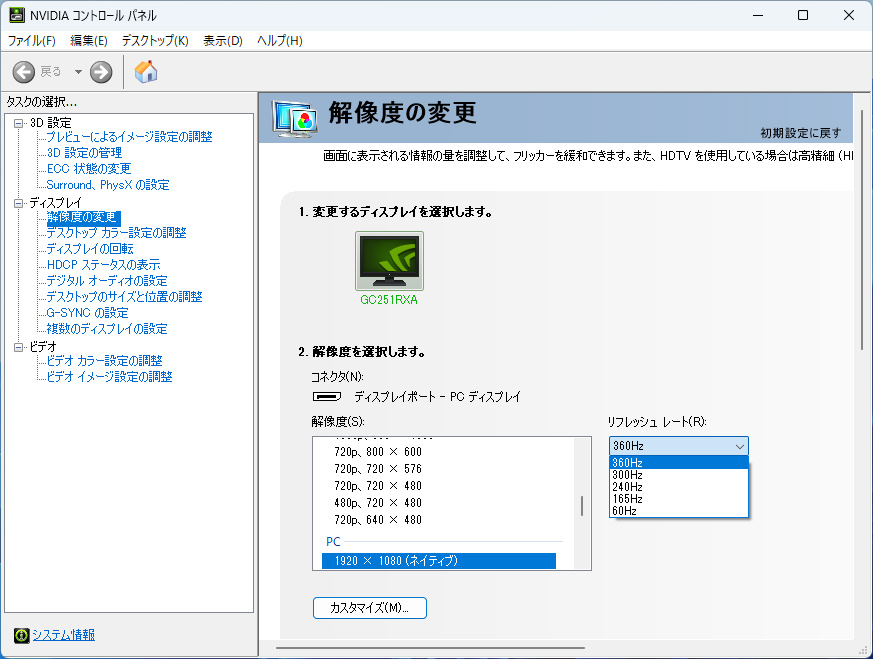Open デスクトップ カラー設定の調整
The height and width of the screenshot is (659, 873).
point(116,233)
